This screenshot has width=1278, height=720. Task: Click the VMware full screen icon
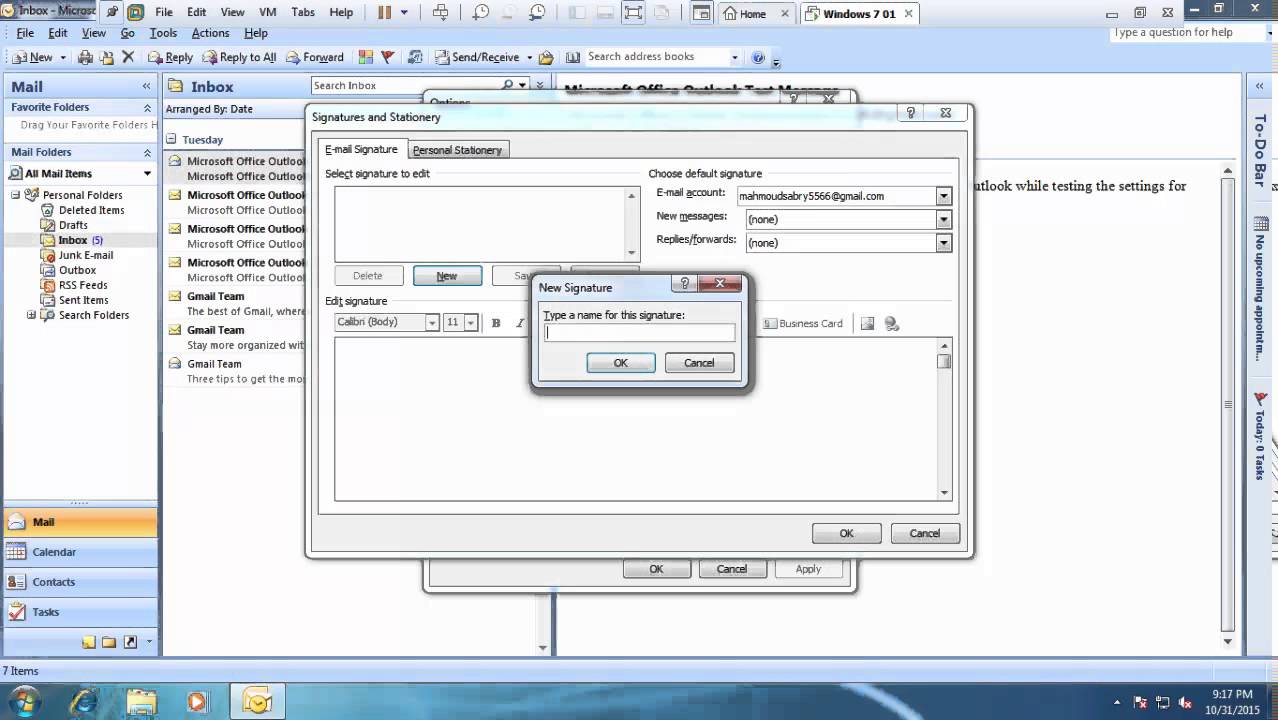coord(633,13)
